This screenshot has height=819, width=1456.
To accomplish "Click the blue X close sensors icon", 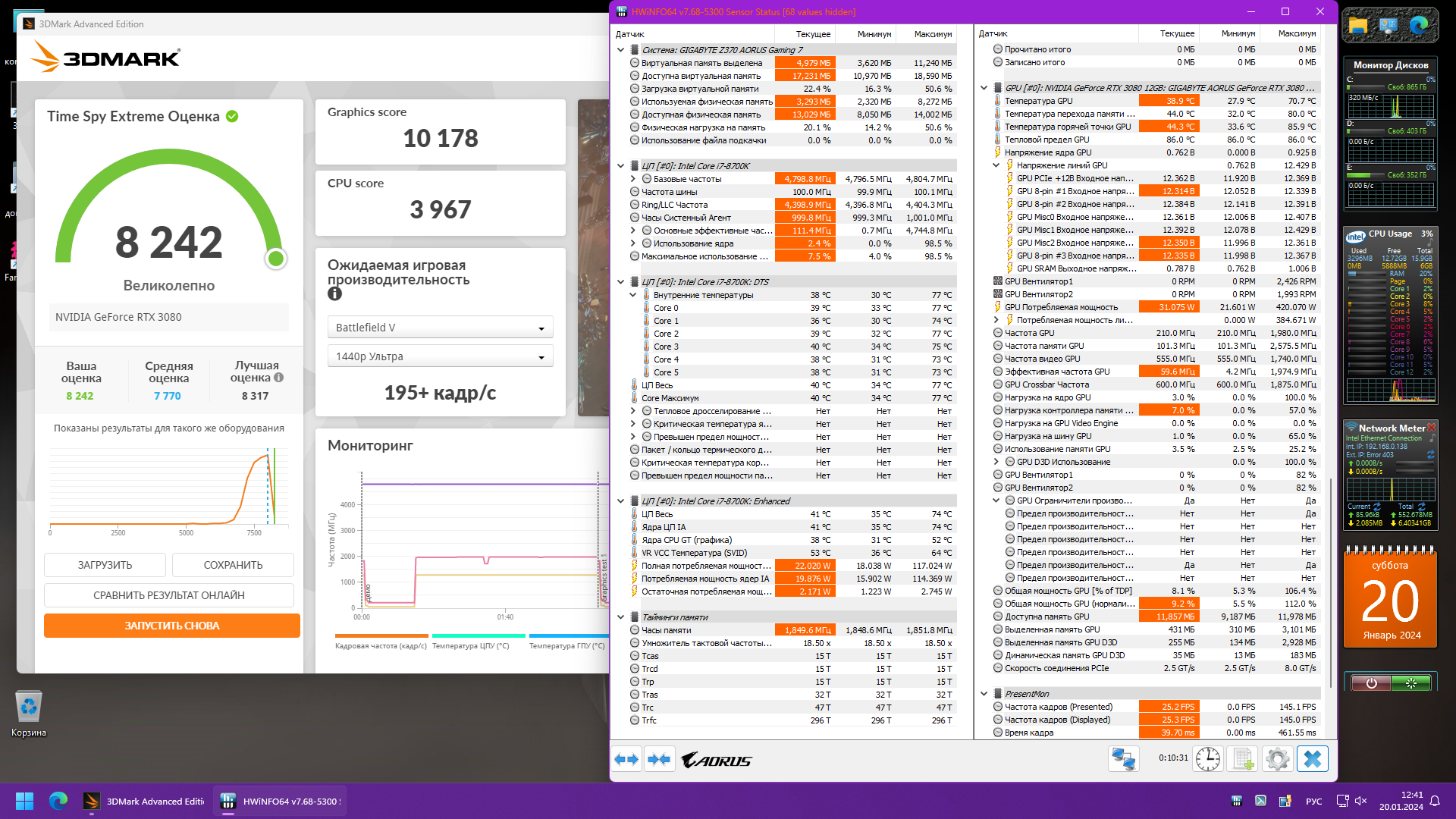I will 1313,759.
